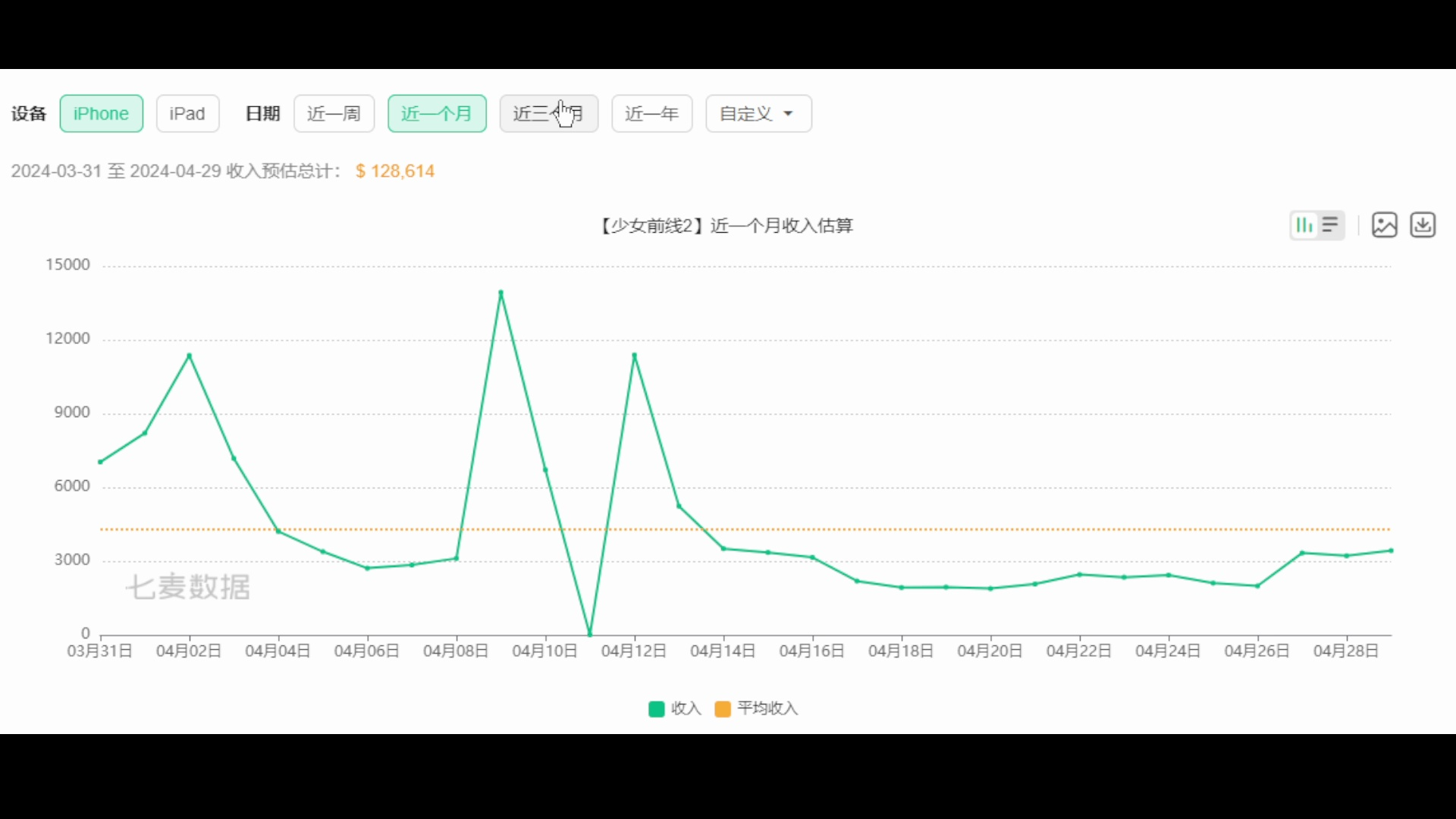Screen dimensions: 1456x819
Task: Toggle the 收入 legend series
Action: pos(675,708)
